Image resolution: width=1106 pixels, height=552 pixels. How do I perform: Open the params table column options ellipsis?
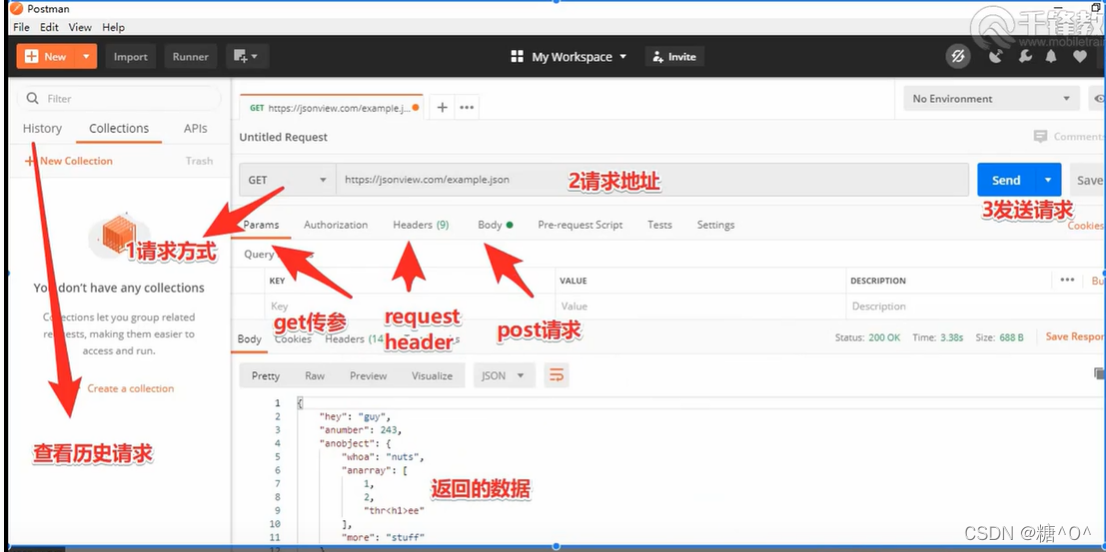point(1067,280)
